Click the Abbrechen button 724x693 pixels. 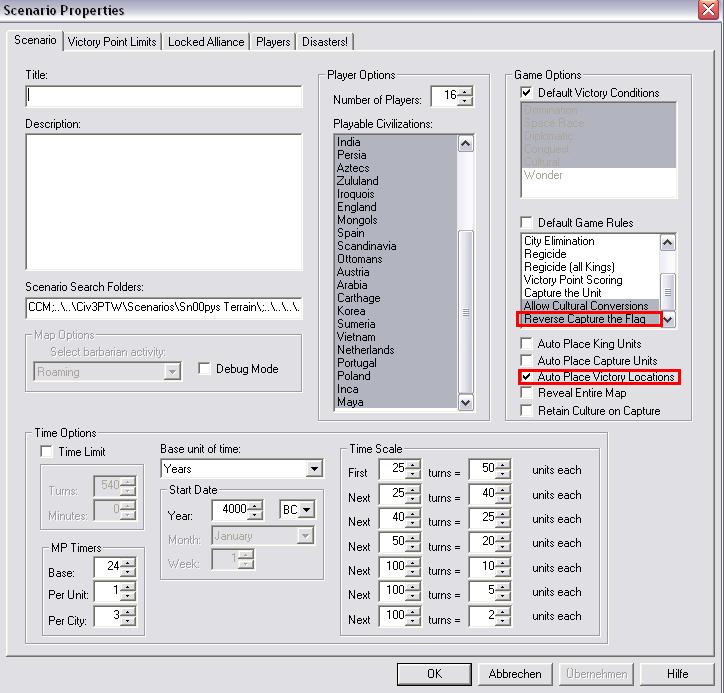(x=515, y=674)
